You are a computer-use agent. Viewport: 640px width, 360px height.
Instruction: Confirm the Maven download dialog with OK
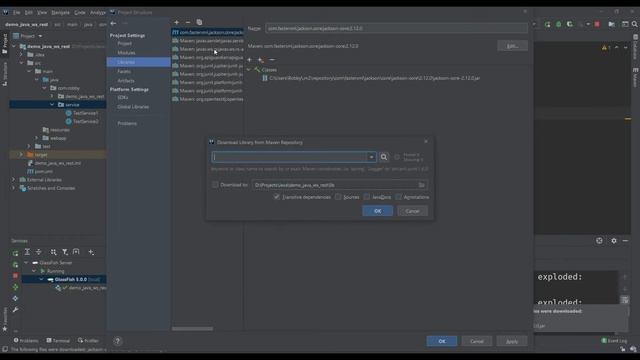click(x=378, y=211)
